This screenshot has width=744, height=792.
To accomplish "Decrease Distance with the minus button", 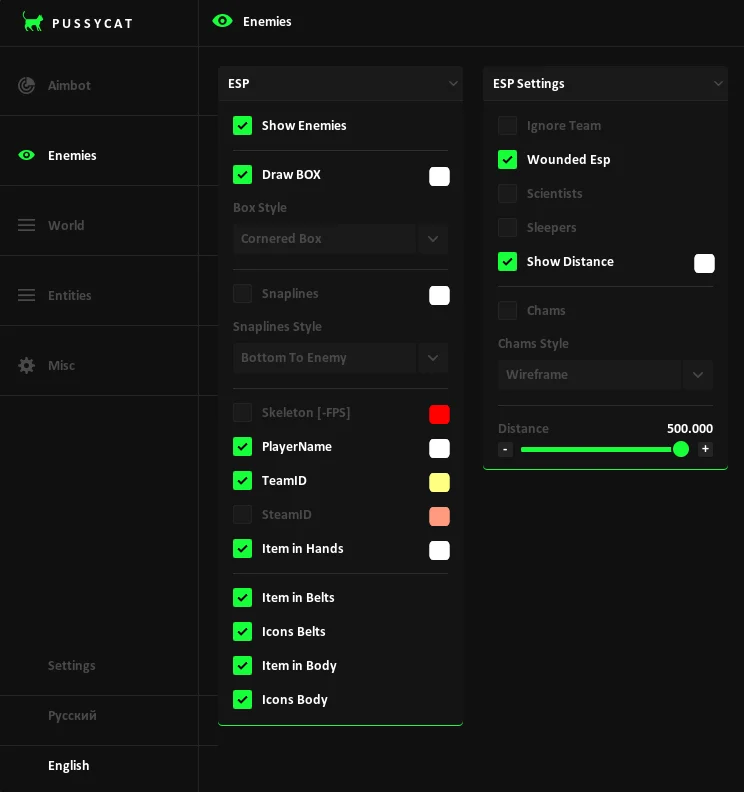I will (x=505, y=449).
